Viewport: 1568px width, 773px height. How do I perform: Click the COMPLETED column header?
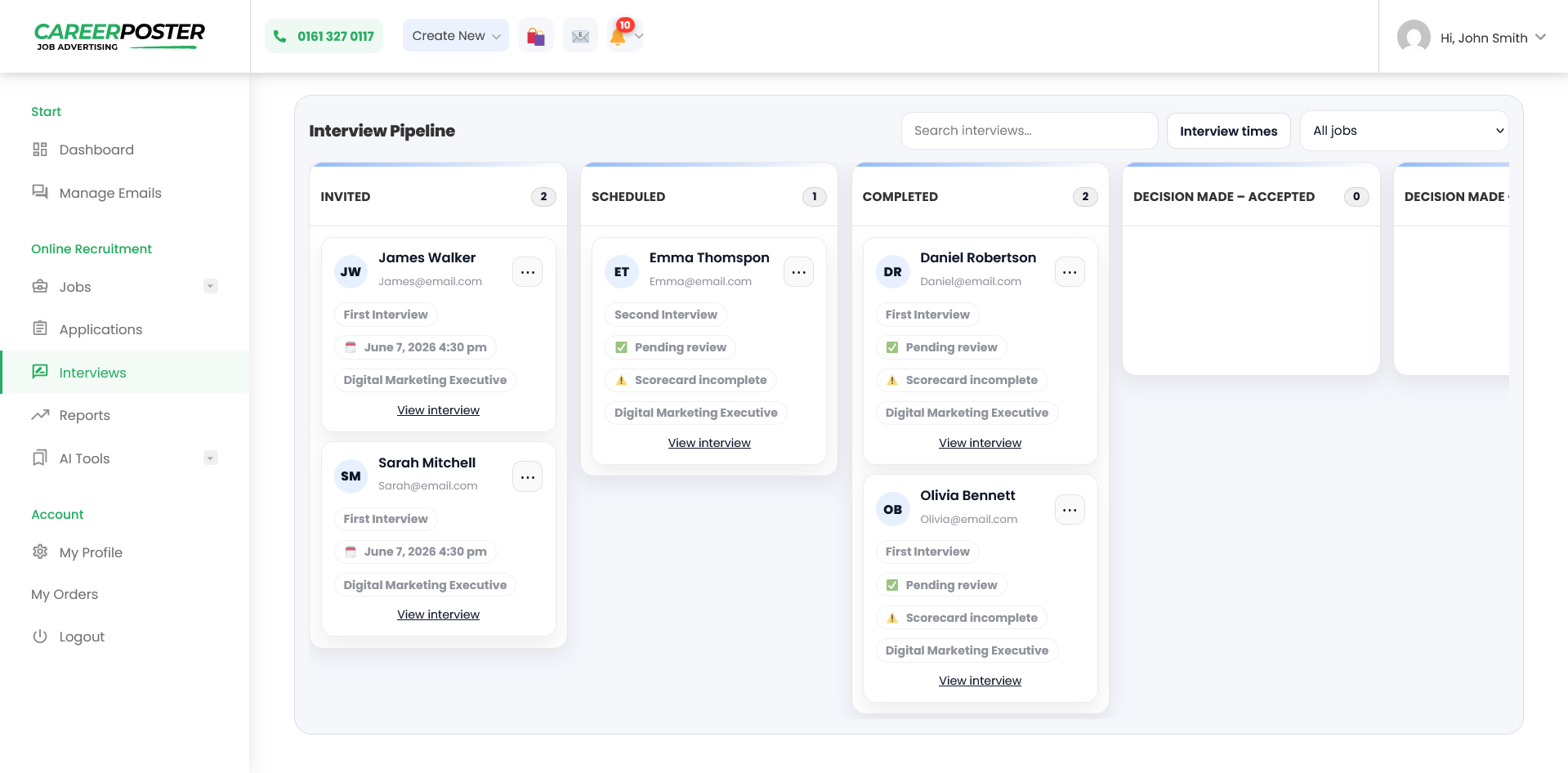pos(900,197)
